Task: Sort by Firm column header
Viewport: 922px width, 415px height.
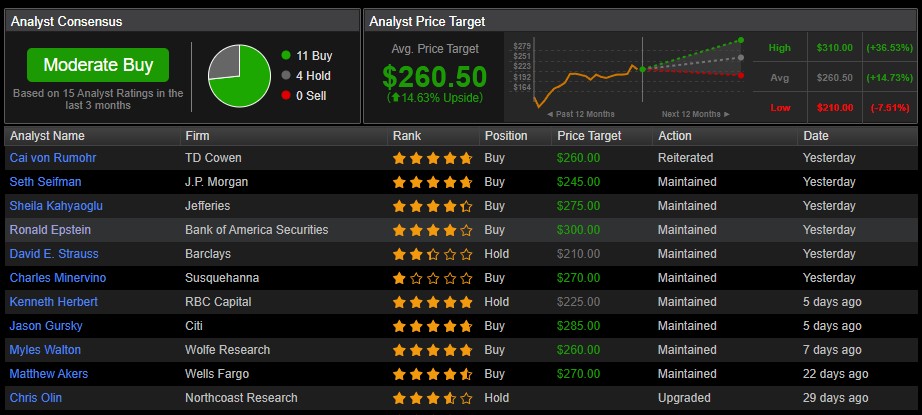Action: coord(197,136)
